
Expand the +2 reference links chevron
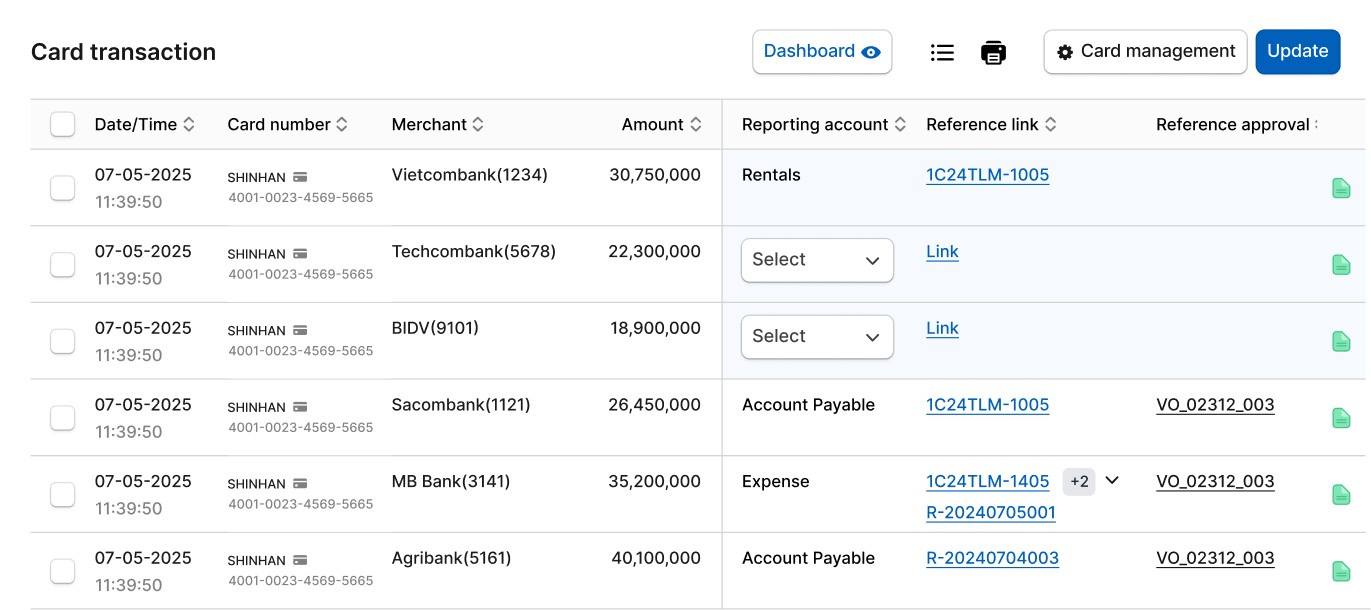click(x=1112, y=481)
